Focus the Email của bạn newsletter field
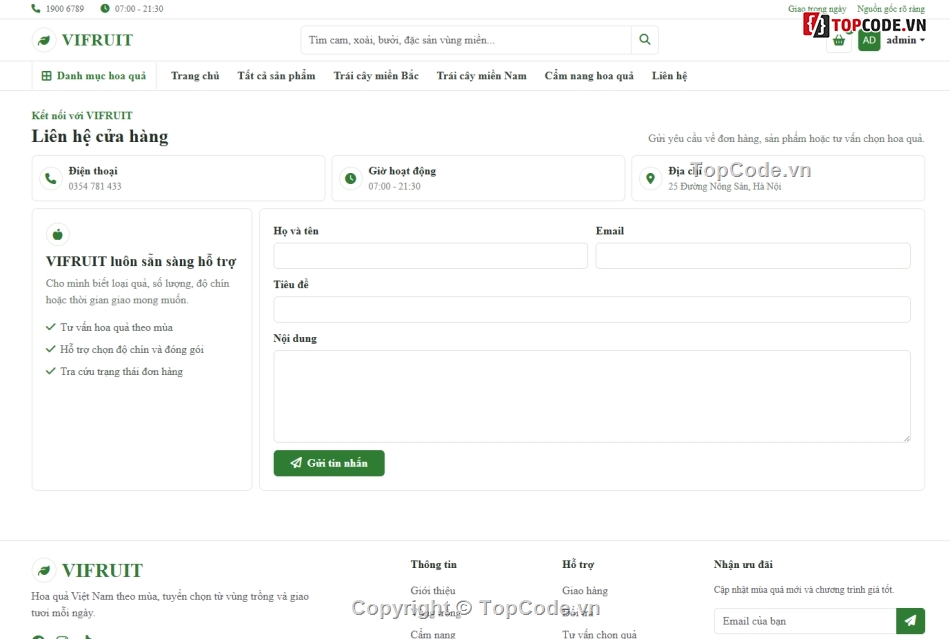This screenshot has width=950, height=639. point(805,621)
